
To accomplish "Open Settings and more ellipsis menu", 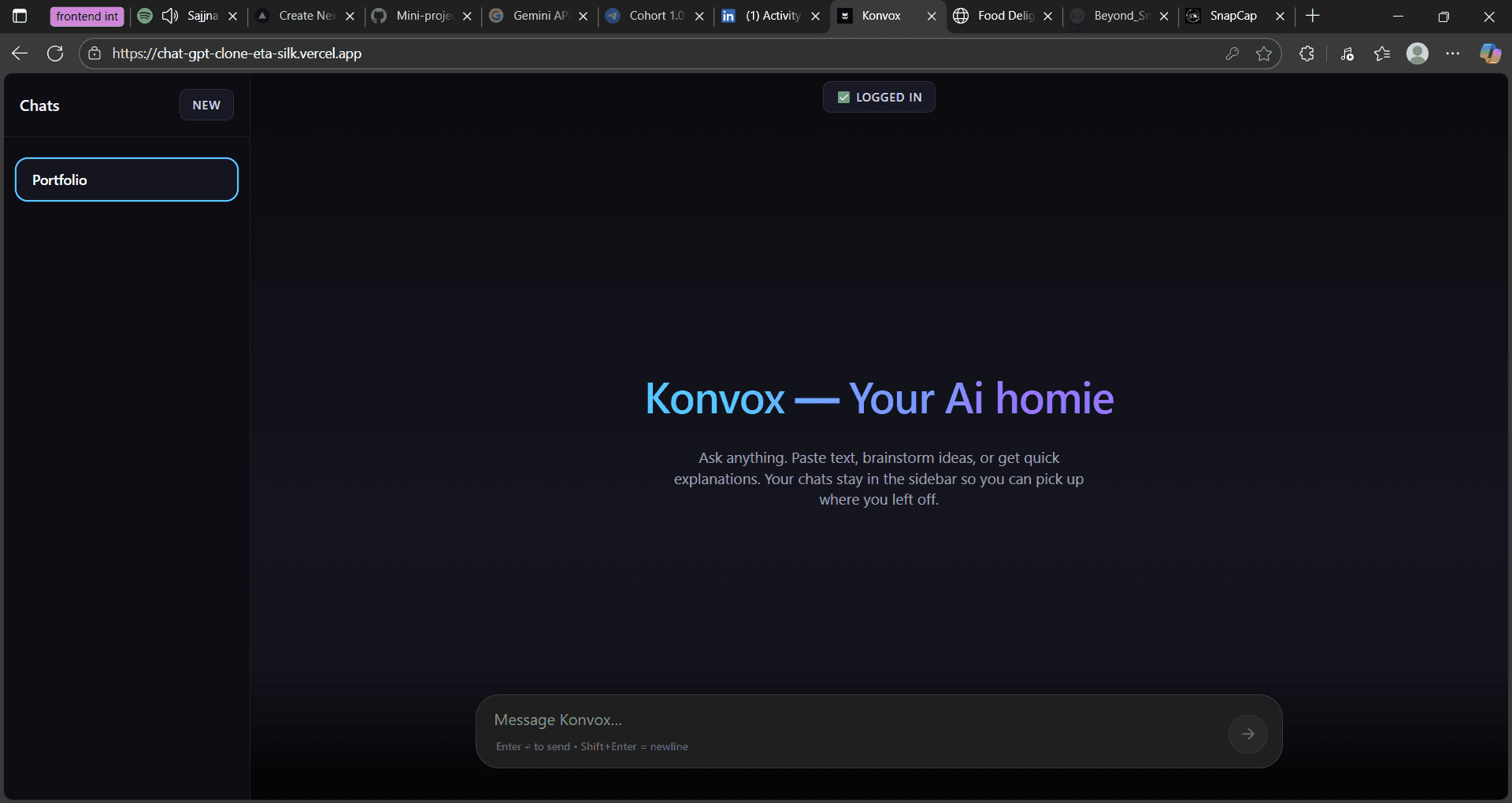I will 1453,54.
